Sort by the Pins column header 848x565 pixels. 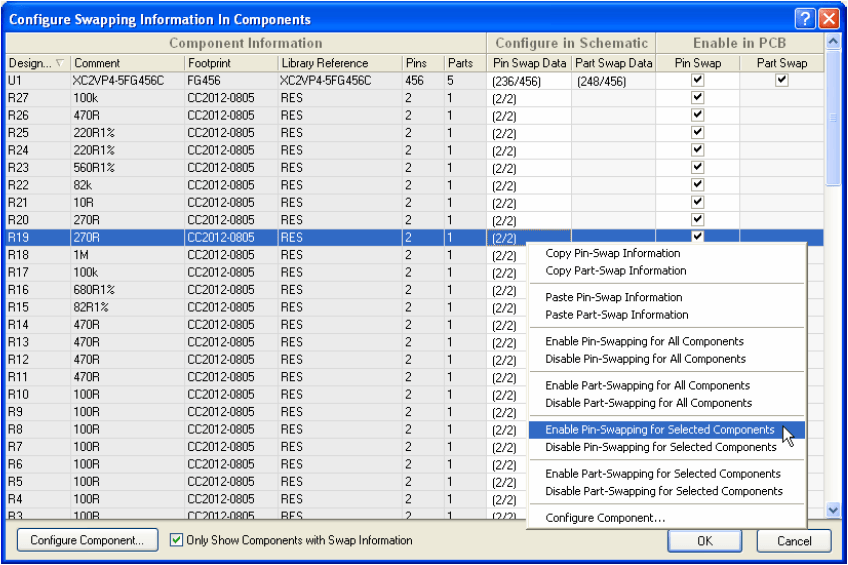pos(423,63)
